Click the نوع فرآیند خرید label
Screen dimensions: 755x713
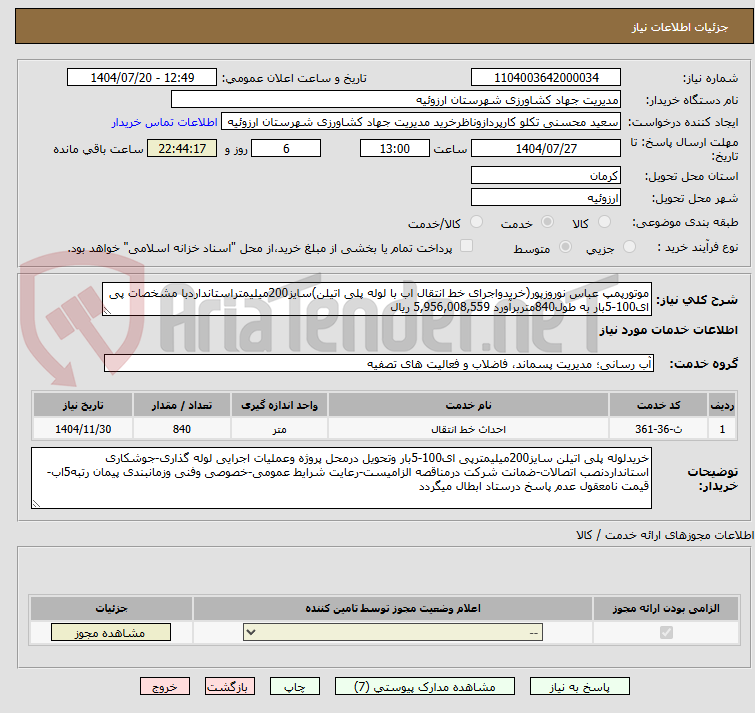click(697, 247)
